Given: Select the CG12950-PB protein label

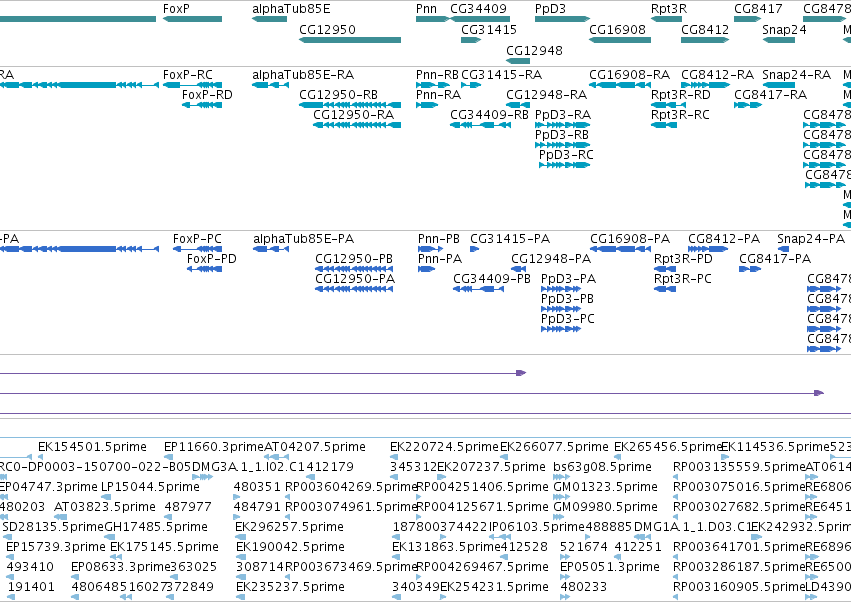Looking at the screenshot, I should coord(354,259).
